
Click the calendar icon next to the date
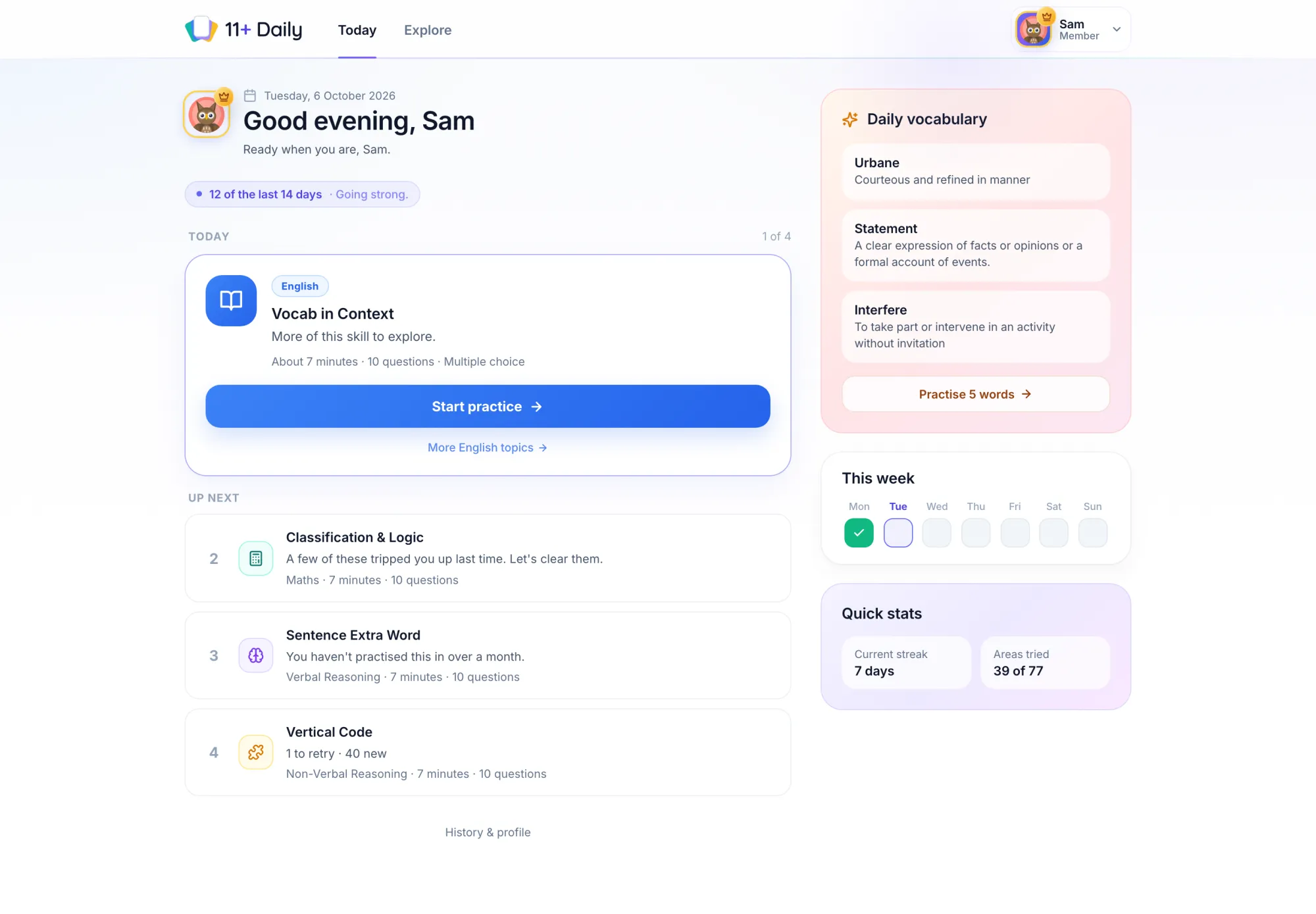[250, 96]
